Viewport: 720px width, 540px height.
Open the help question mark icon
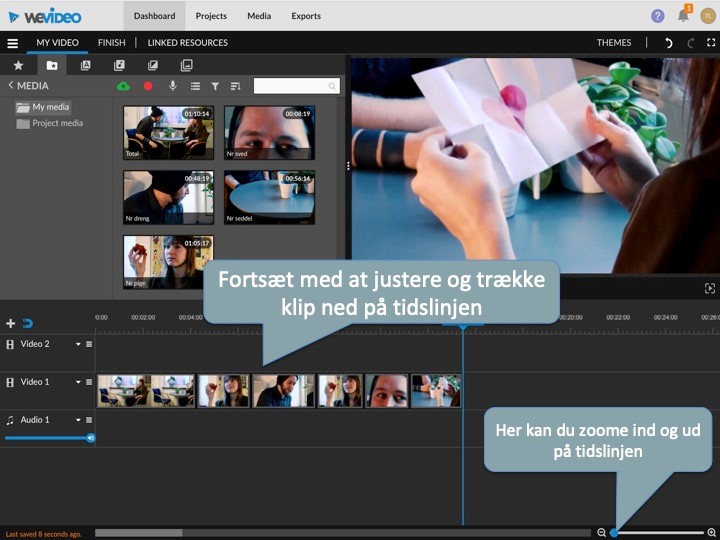click(658, 16)
